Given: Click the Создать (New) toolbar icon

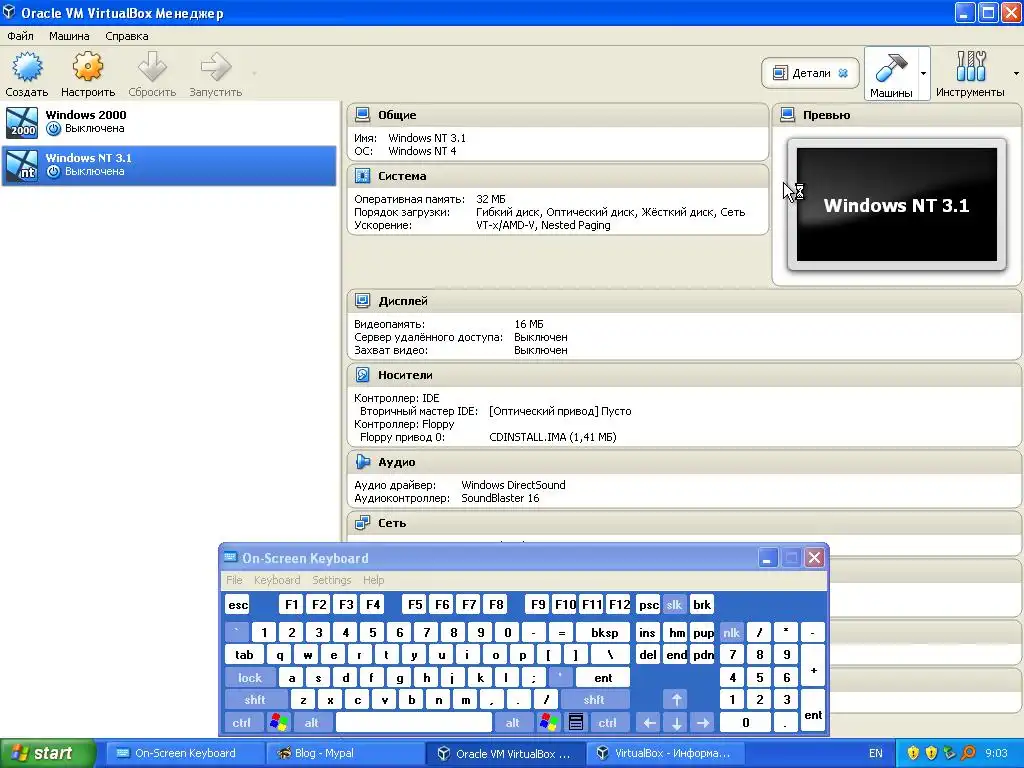Looking at the screenshot, I should [27, 67].
